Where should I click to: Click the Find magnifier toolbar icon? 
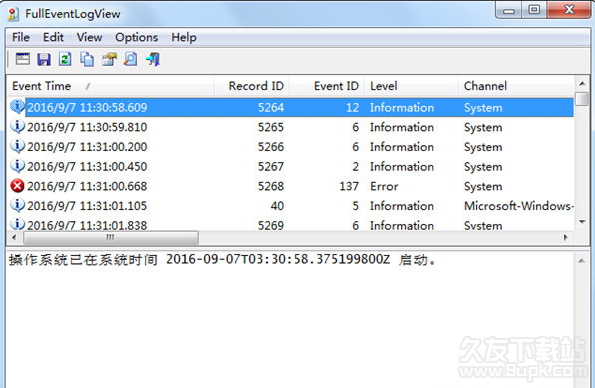coord(131,59)
